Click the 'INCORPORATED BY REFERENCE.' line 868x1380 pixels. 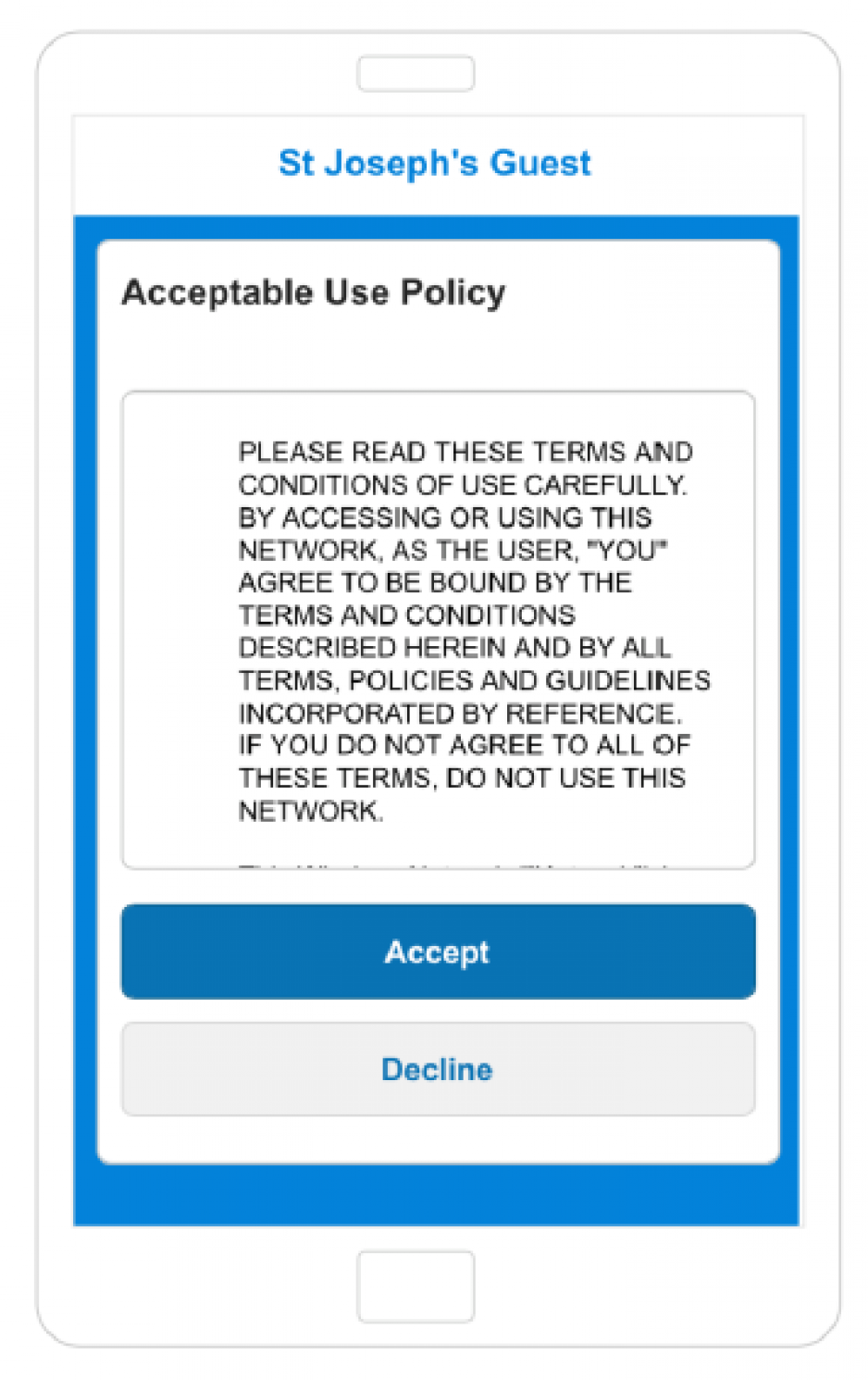[460, 714]
